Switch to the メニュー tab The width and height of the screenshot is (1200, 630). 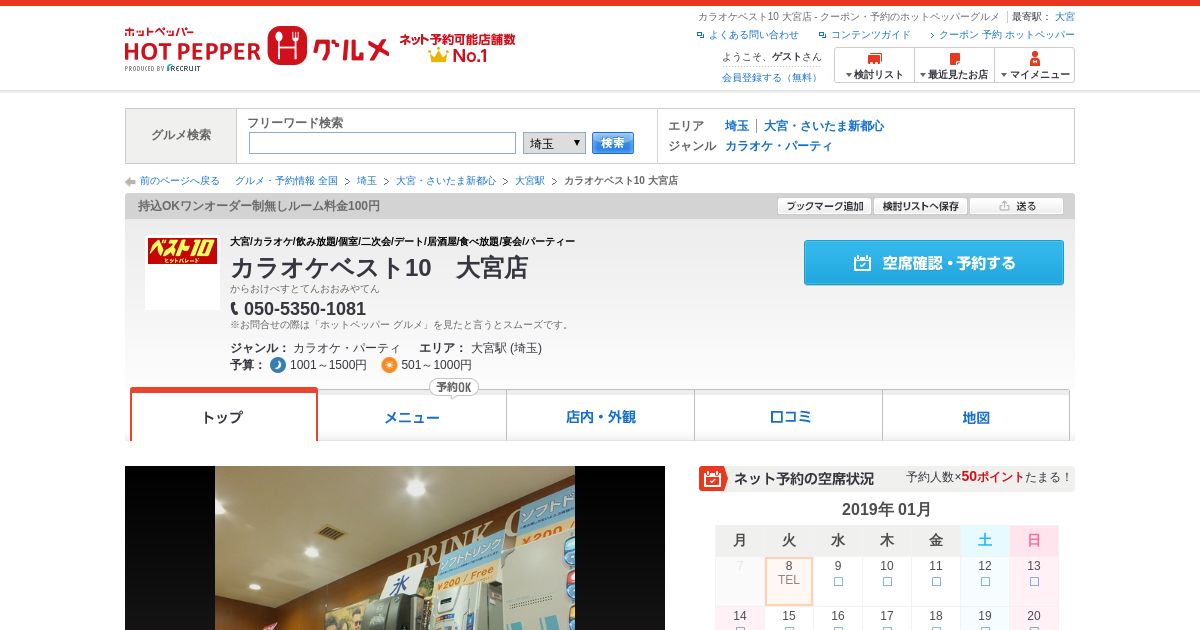pos(412,417)
